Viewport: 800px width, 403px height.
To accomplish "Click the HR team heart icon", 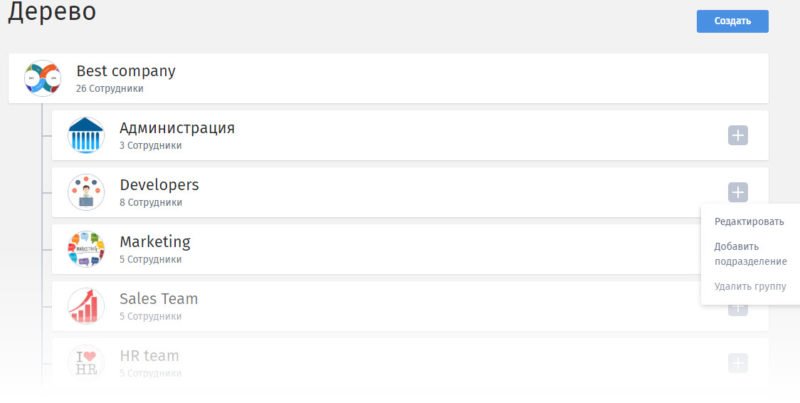I will [x=86, y=362].
